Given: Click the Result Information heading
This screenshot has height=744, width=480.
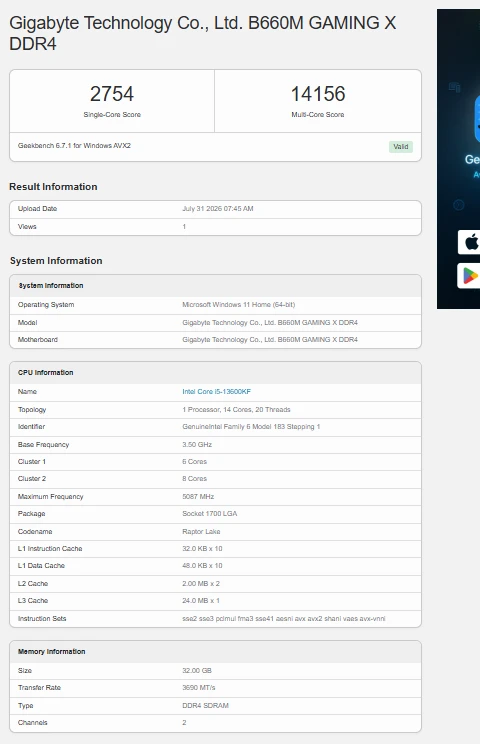Looking at the screenshot, I should (53, 186).
